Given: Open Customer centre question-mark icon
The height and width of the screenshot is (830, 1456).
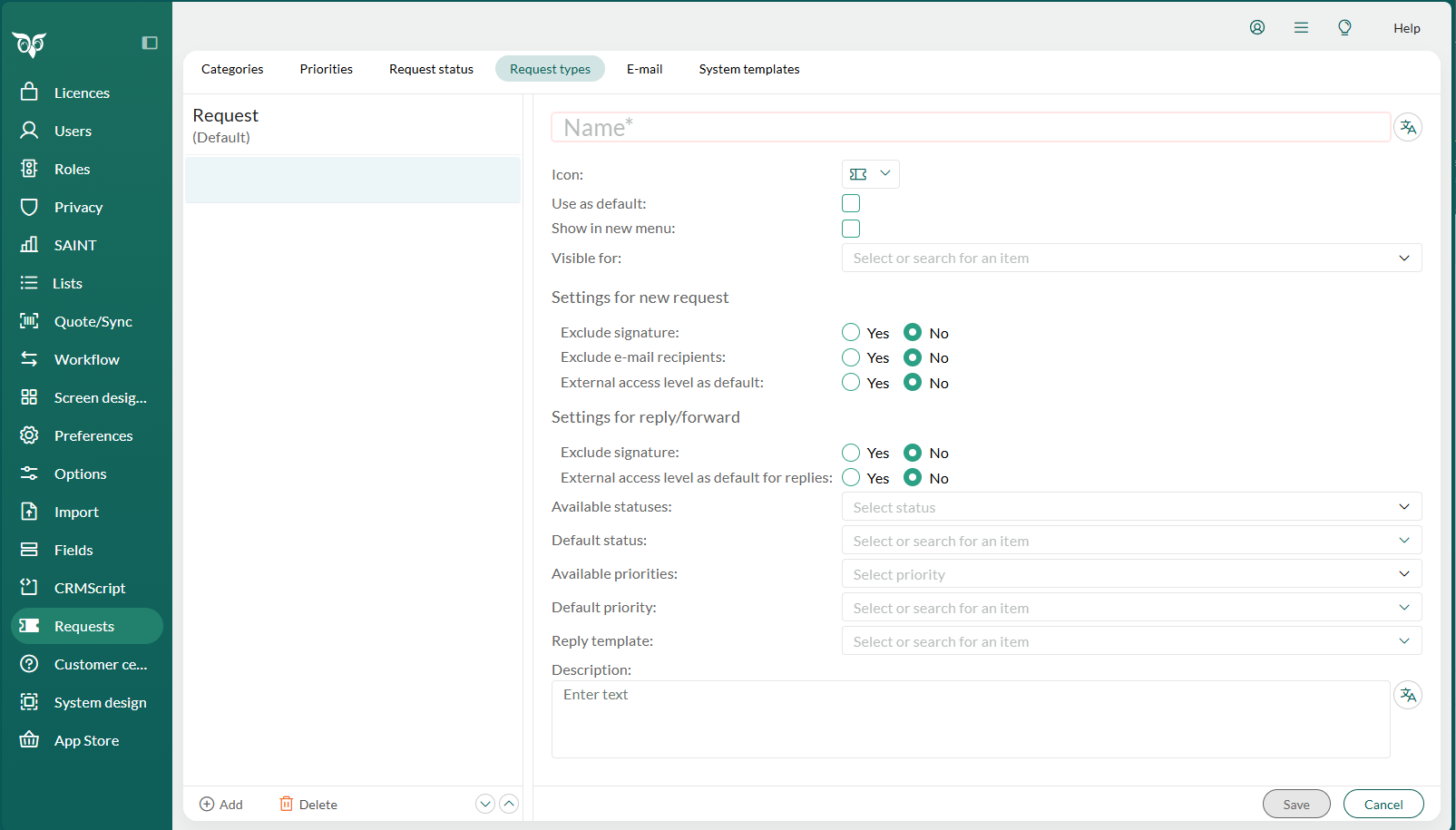Looking at the screenshot, I should (x=29, y=664).
